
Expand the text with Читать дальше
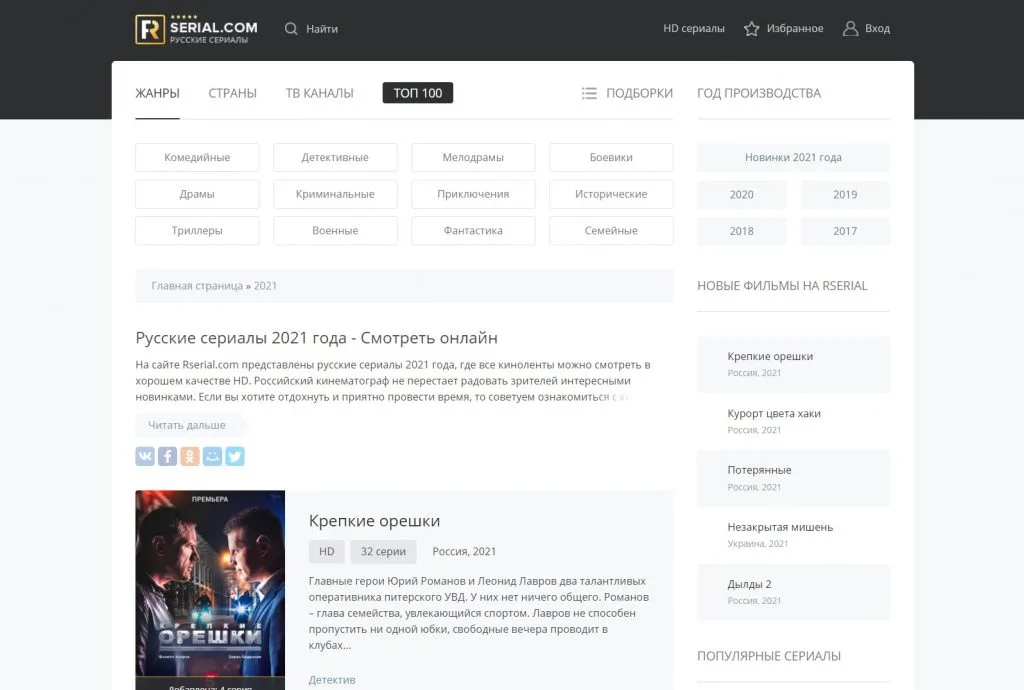point(187,425)
